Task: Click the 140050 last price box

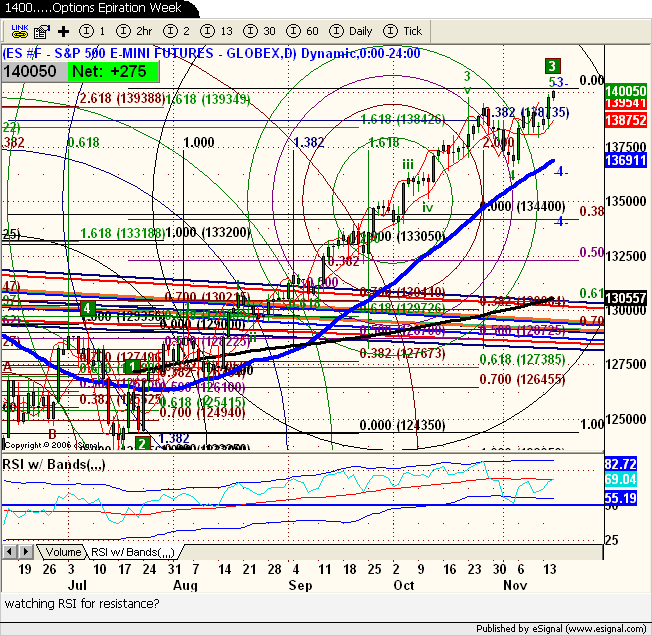Action: coord(34,72)
